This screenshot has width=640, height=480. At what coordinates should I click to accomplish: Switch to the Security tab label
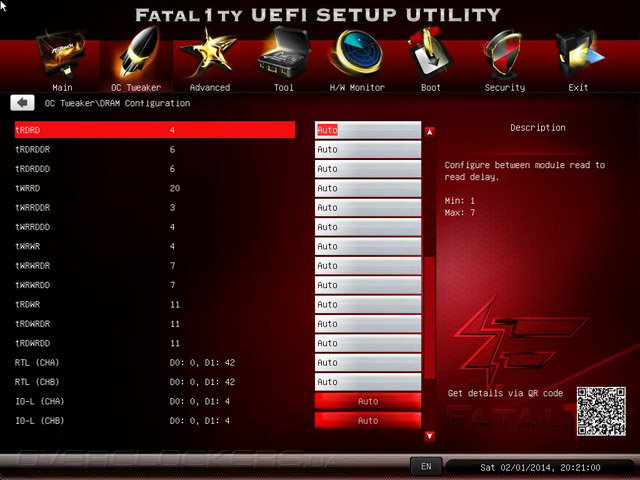[x=505, y=87]
